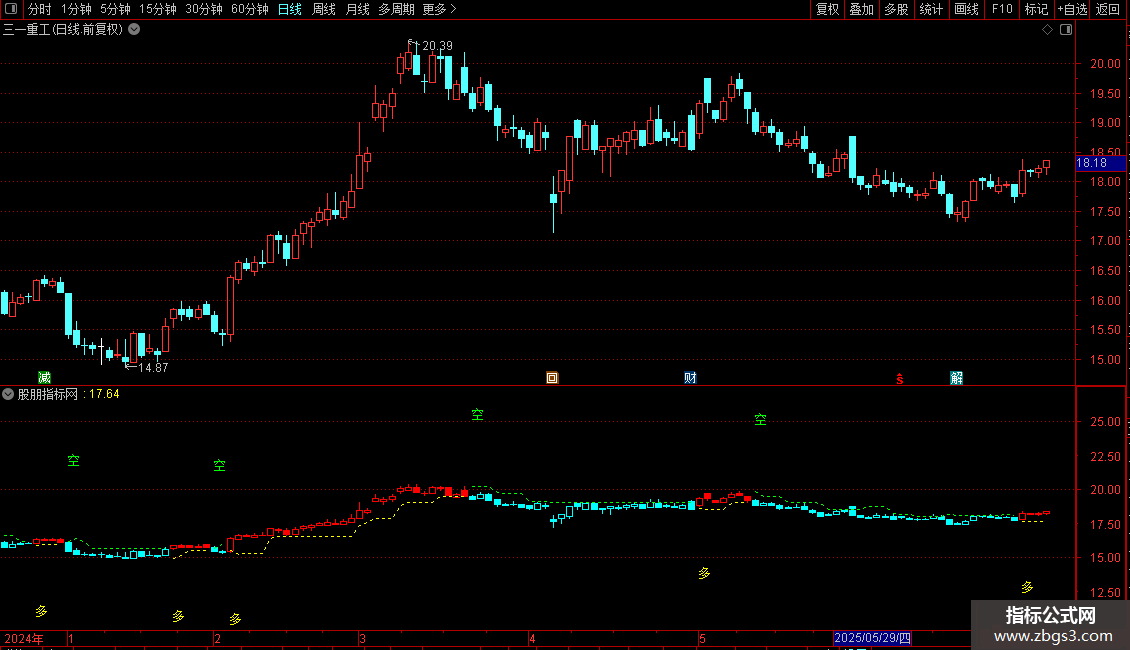Switch to the 周线 weekly period
Image resolution: width=1130 pixels, height=650 pixels.
[x=324, y=9]
